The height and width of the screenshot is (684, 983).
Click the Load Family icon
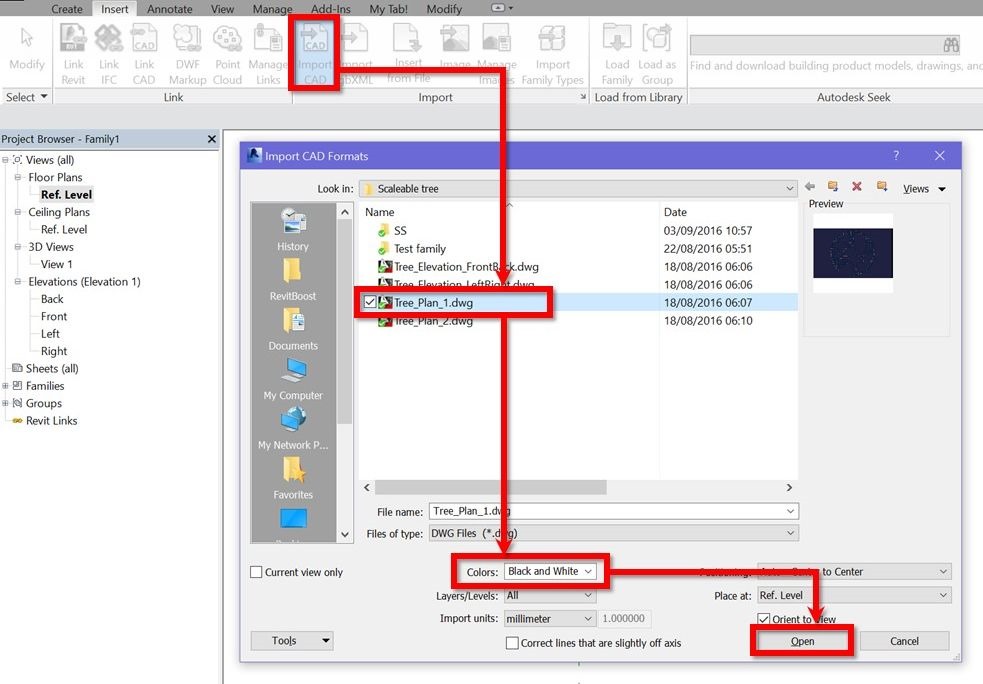617,54
